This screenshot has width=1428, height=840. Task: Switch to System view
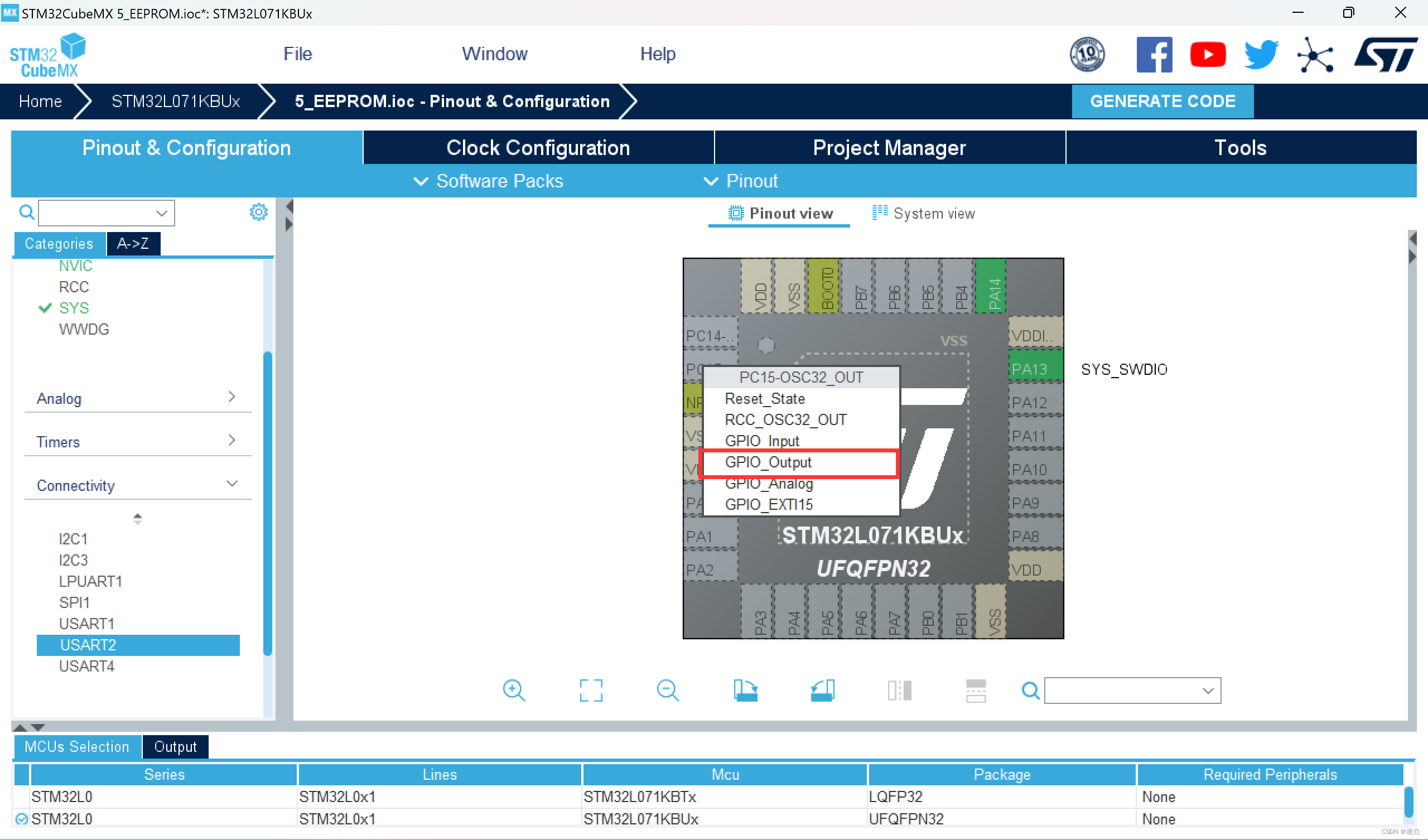(923, 213)
